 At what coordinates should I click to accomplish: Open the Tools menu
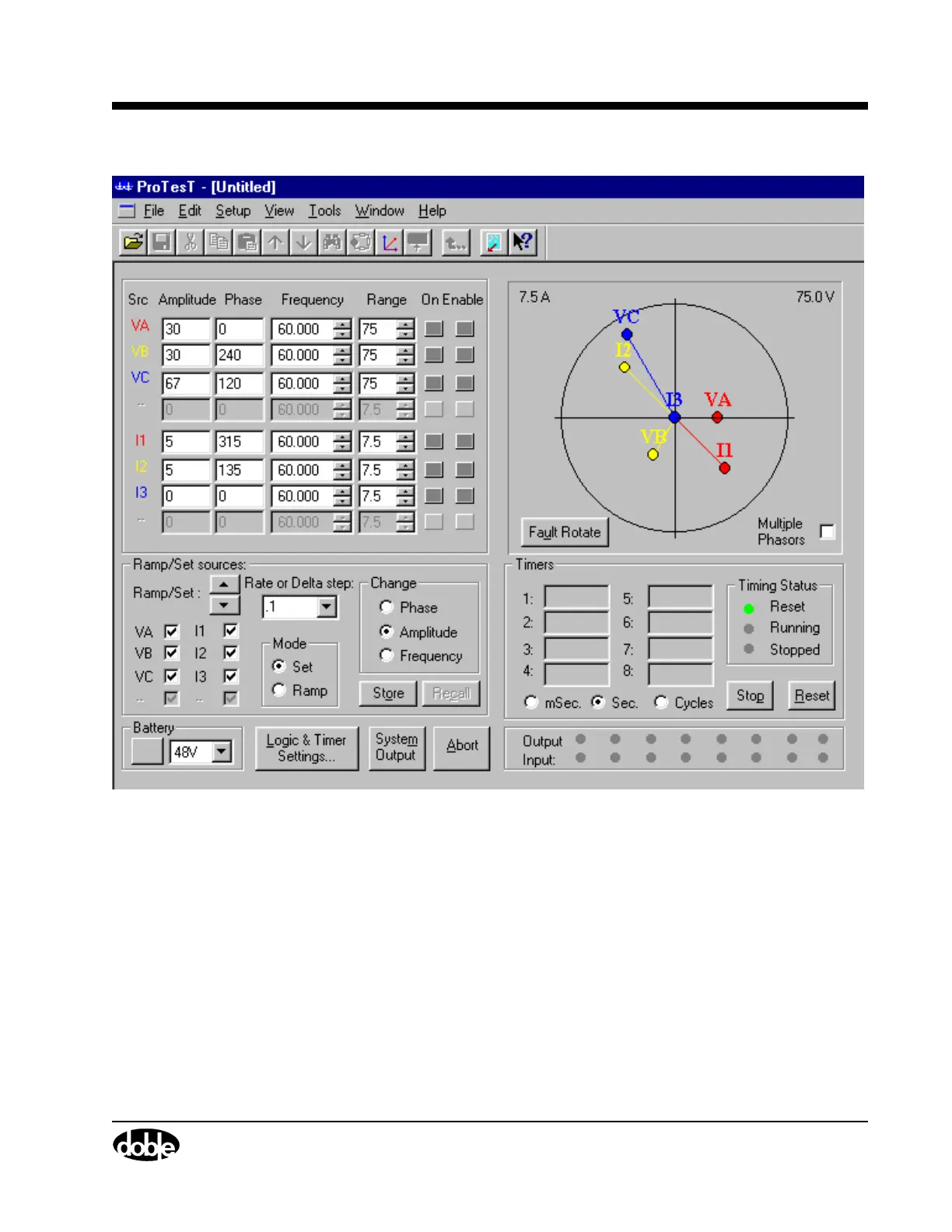(325, 211)
